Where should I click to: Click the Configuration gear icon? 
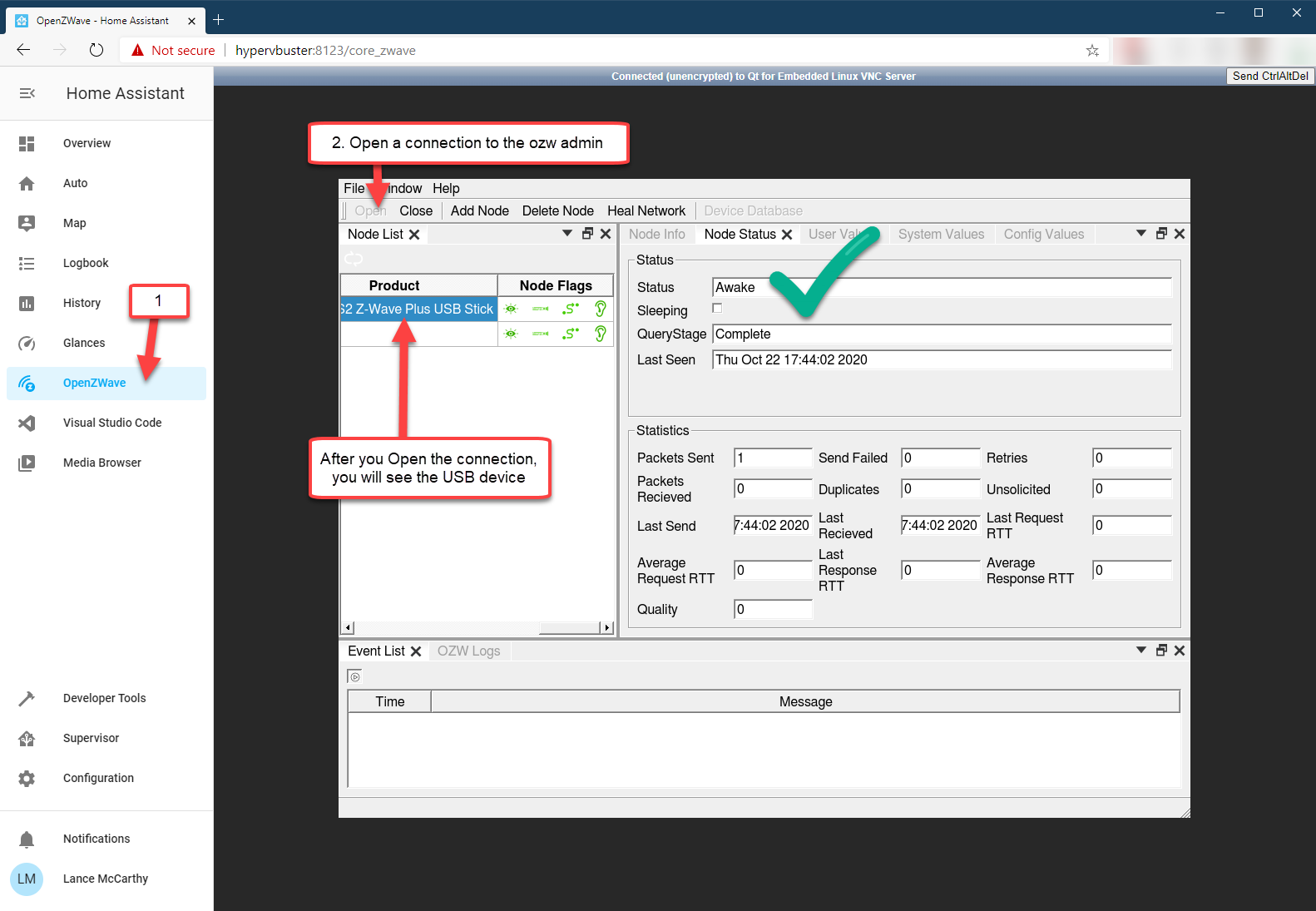27,779
